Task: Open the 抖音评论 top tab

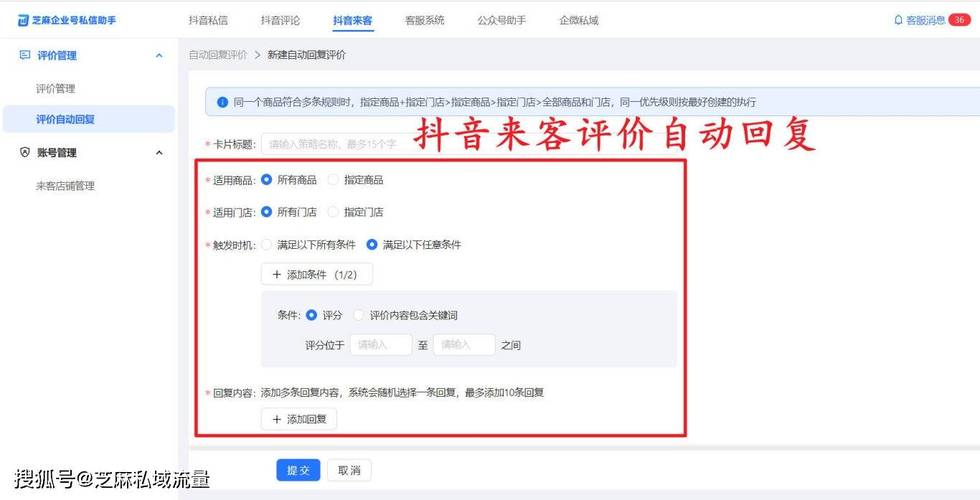Action: pyautogui.click(x=281, y=21)
